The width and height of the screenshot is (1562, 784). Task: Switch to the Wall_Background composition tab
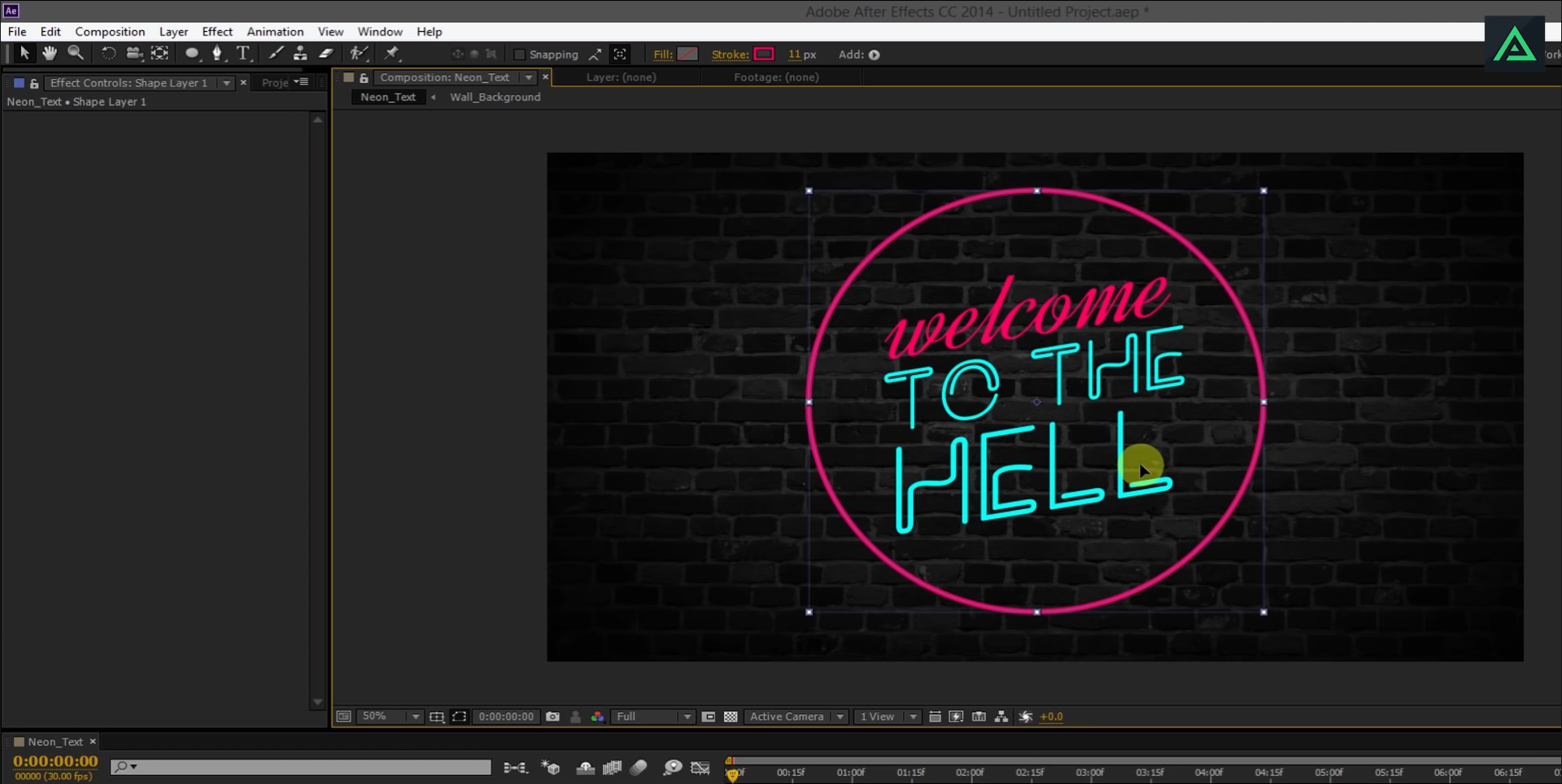[x=495, y=97]
